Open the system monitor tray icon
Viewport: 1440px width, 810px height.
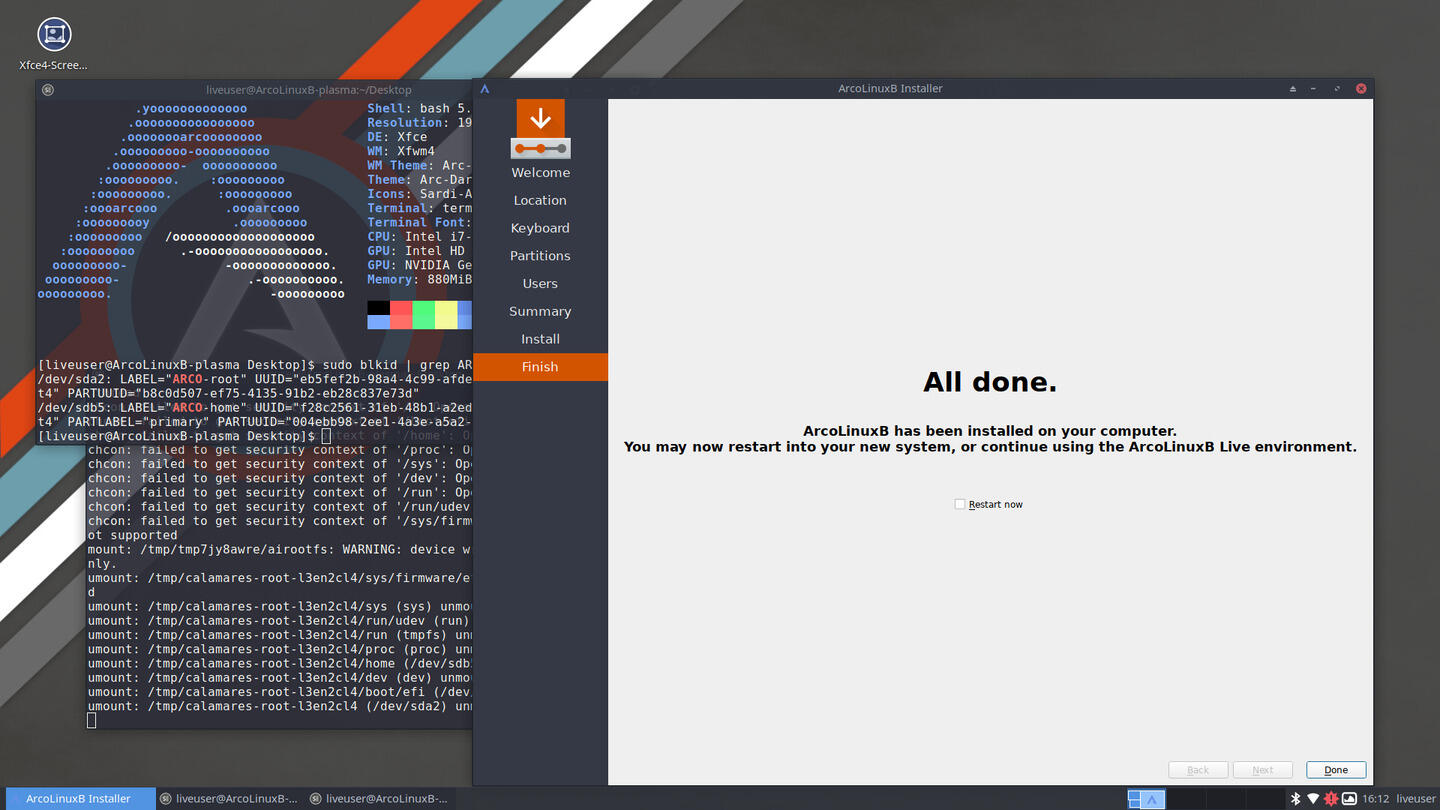tap(1349, 798)
